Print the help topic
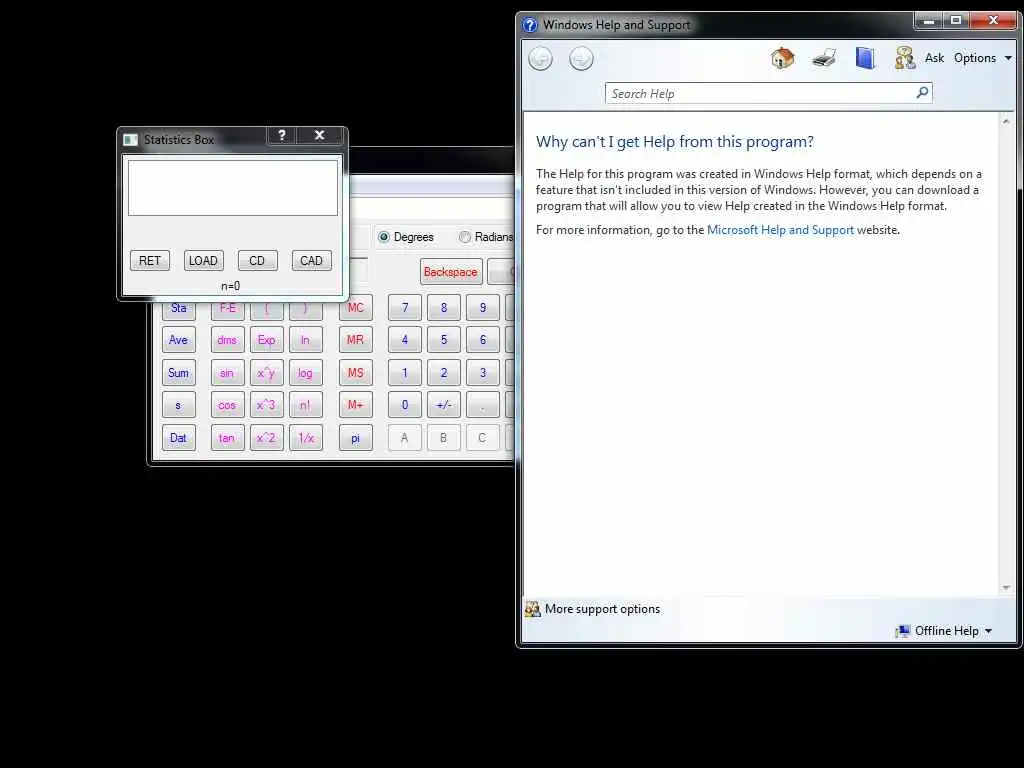The height and width of the screenshot is (768, 1024). [824, 58]
